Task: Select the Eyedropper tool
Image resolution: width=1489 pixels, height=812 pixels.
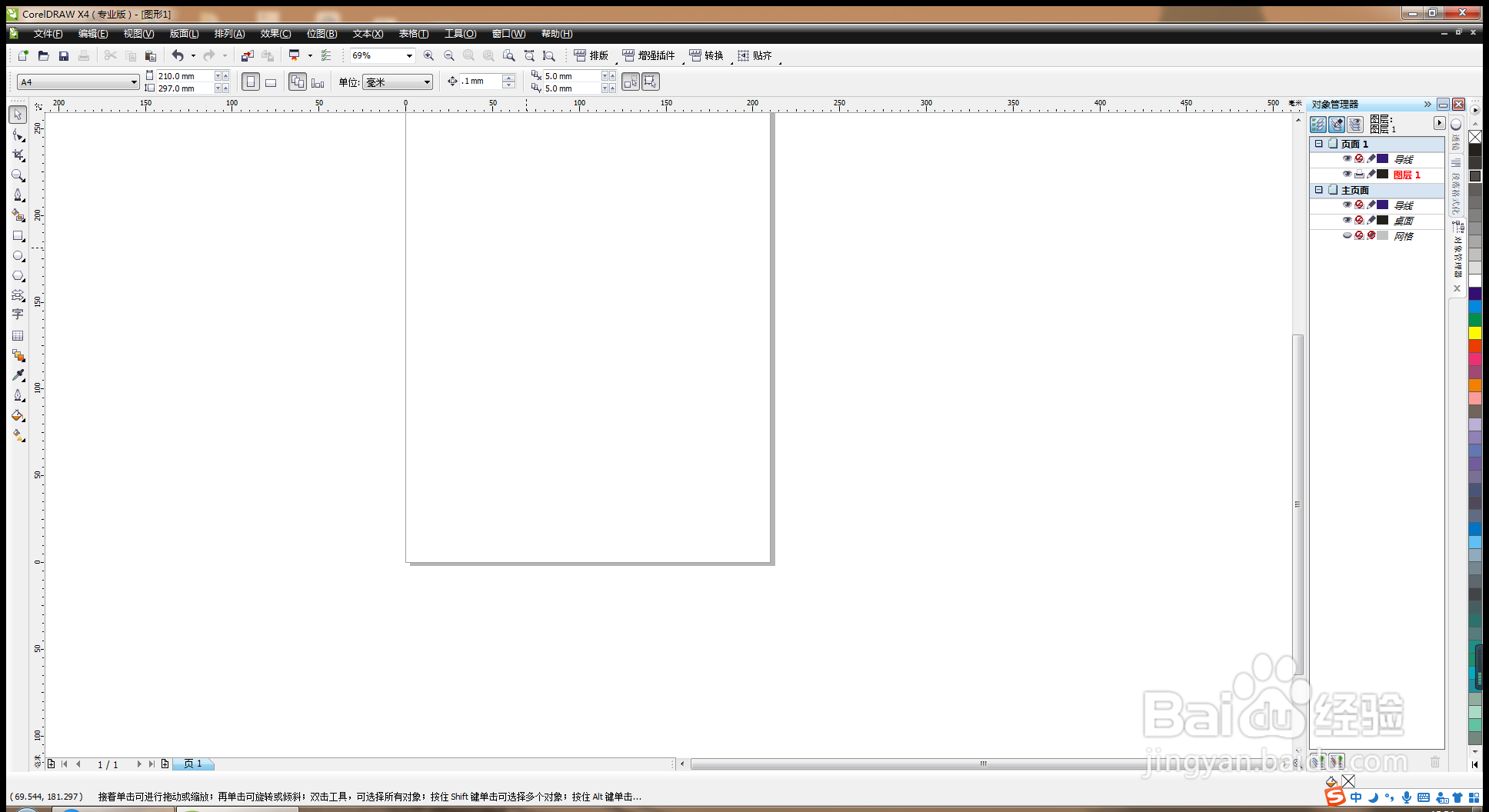Action: point(18,375)
